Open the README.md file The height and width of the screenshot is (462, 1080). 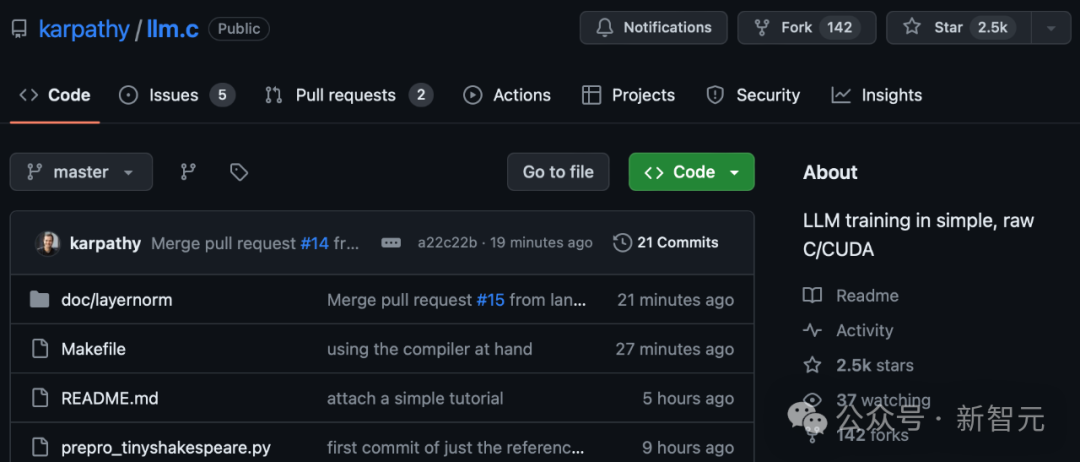click(110, 398)
